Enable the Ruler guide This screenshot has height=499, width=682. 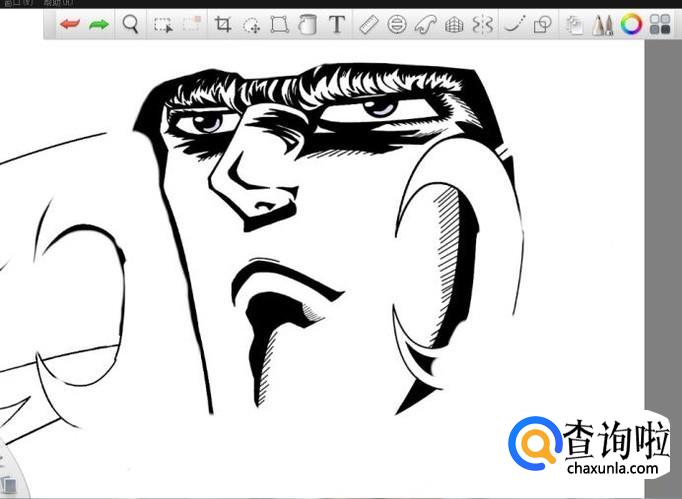coord(368,24)
